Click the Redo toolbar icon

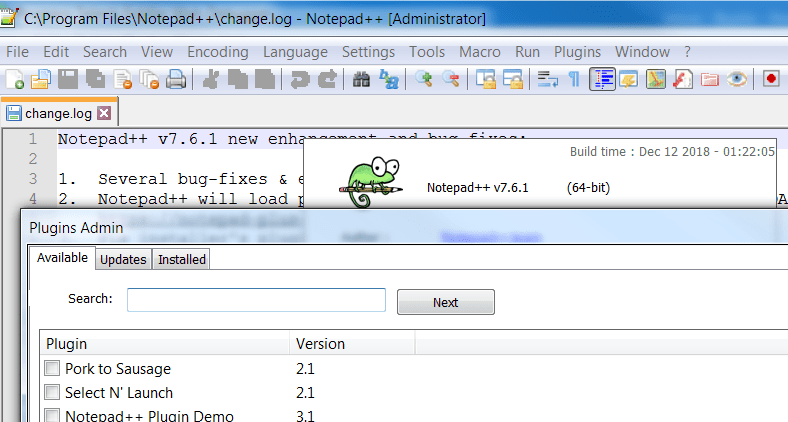pos(327,79)
